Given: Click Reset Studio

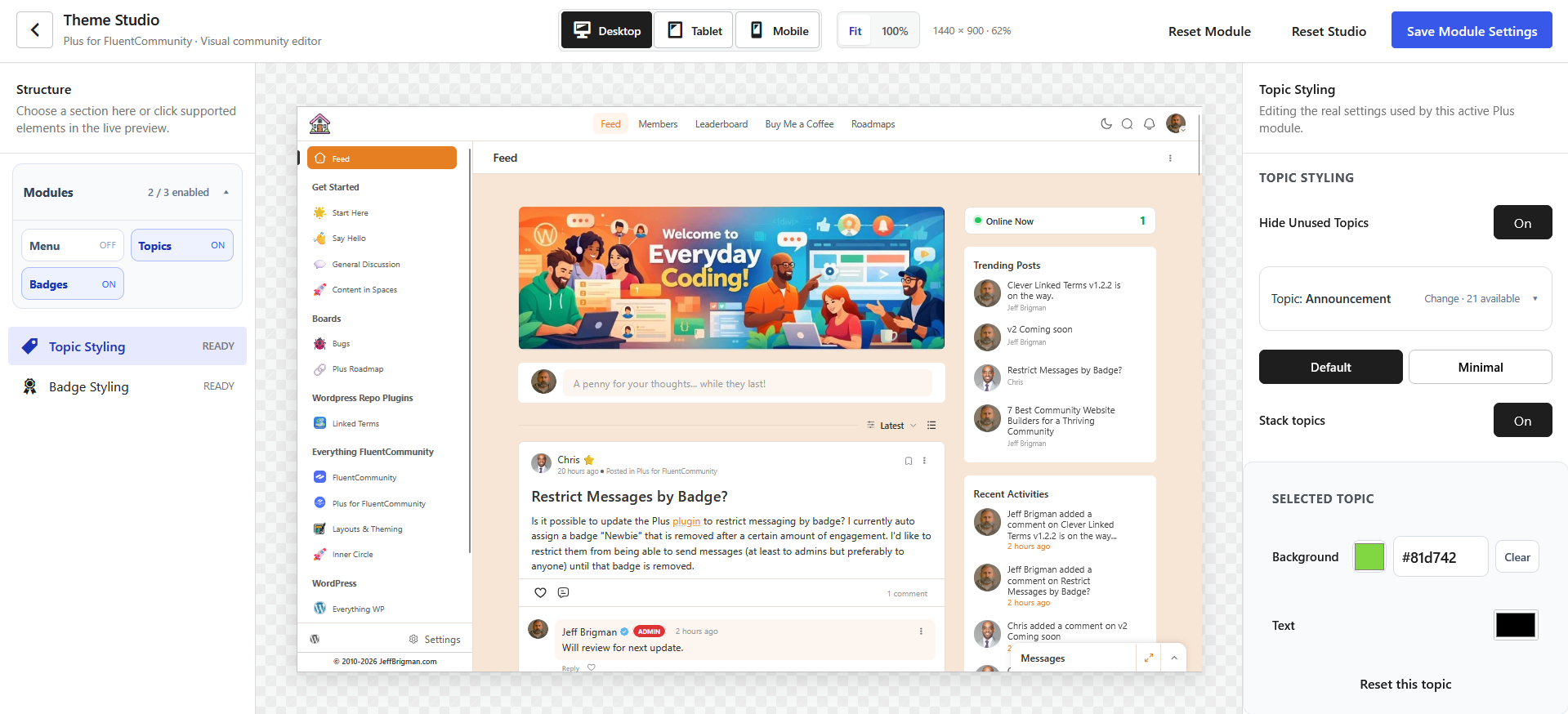Looking at the screenshot, I should [1329, 31].
